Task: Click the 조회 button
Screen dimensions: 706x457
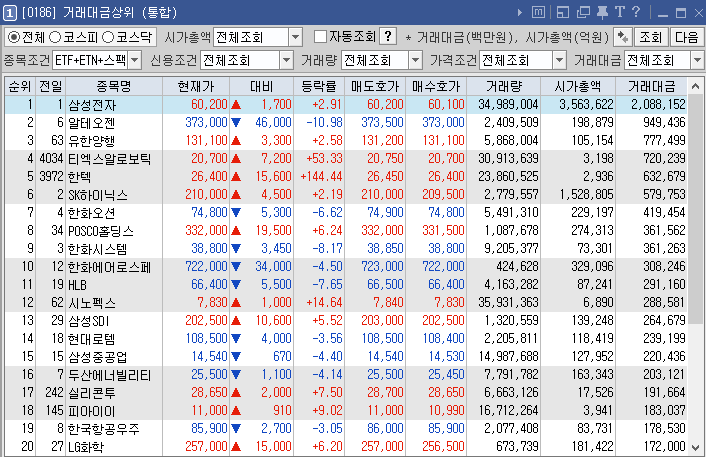Action: (x=651, y=37)
